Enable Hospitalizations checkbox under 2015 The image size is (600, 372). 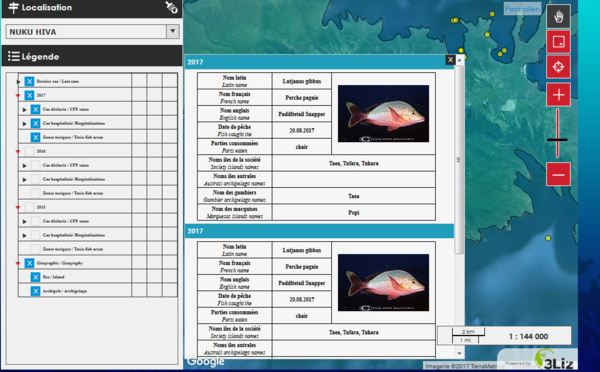36,235
